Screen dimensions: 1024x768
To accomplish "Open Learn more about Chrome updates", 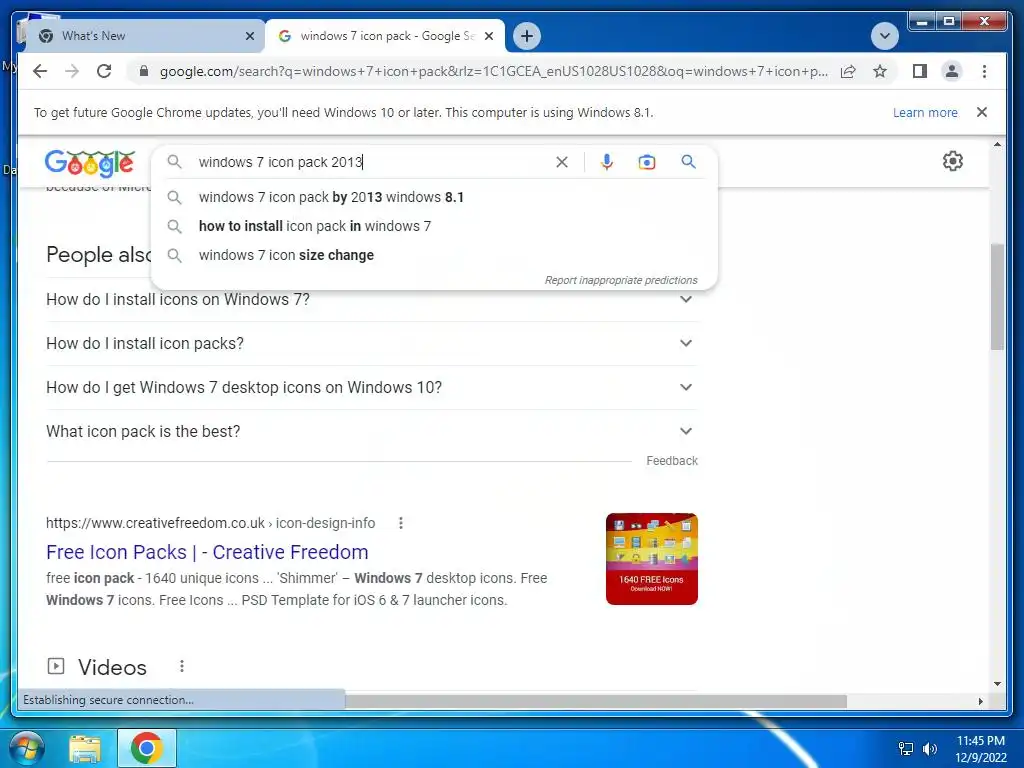I will (x=925, y=112).
